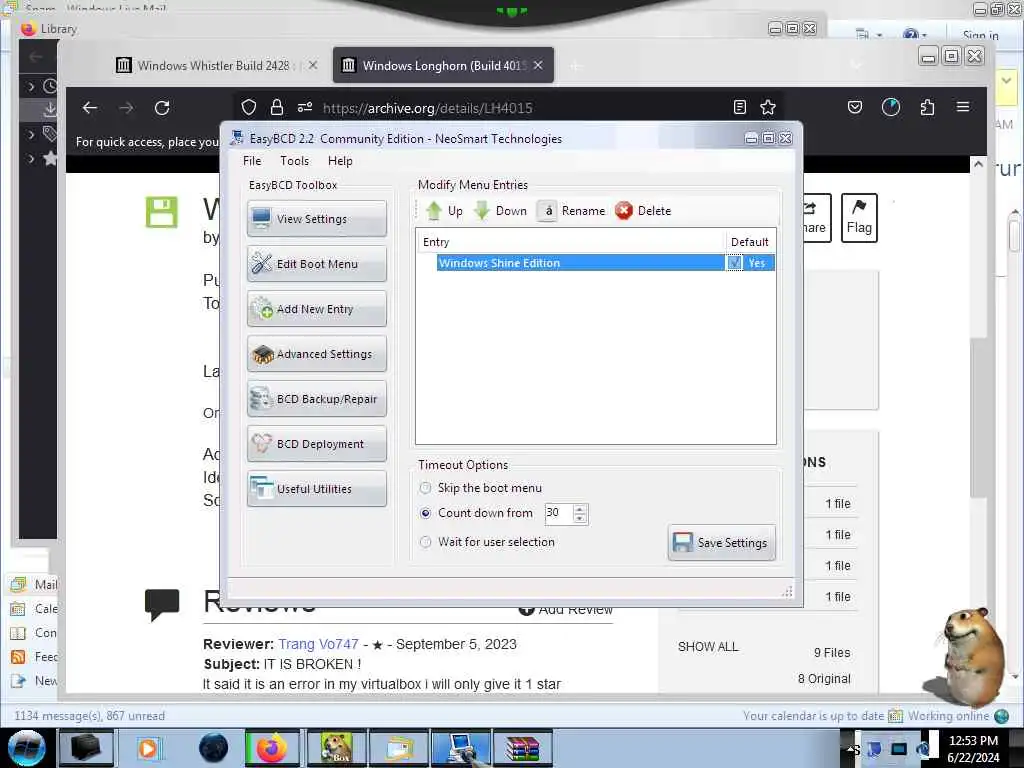Reload the archive.org page
Image resolution: width=1024 pixels, height=768 pixels.
(162, 108)
